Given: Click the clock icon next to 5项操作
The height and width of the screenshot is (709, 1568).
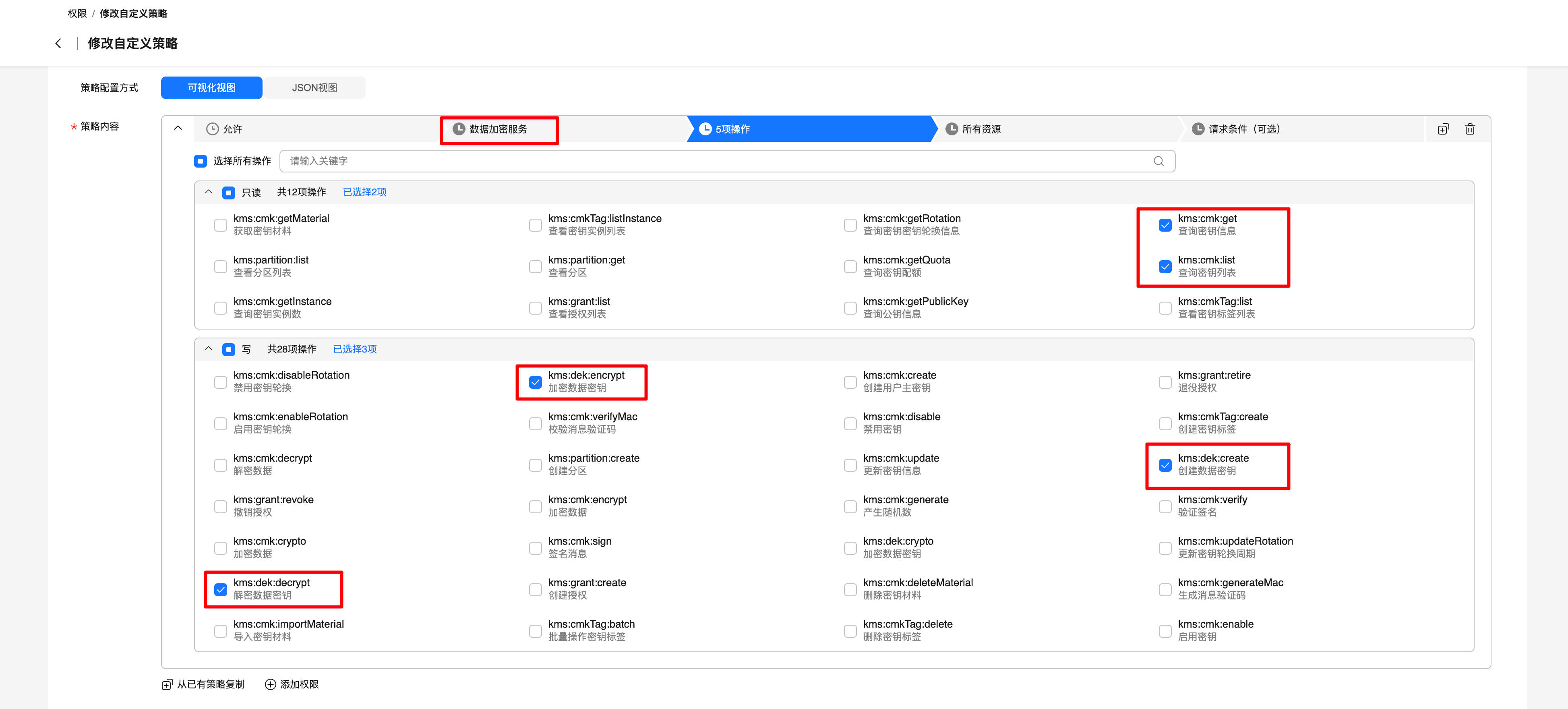Looking at the screenshot, I should [x=705, y=129].
